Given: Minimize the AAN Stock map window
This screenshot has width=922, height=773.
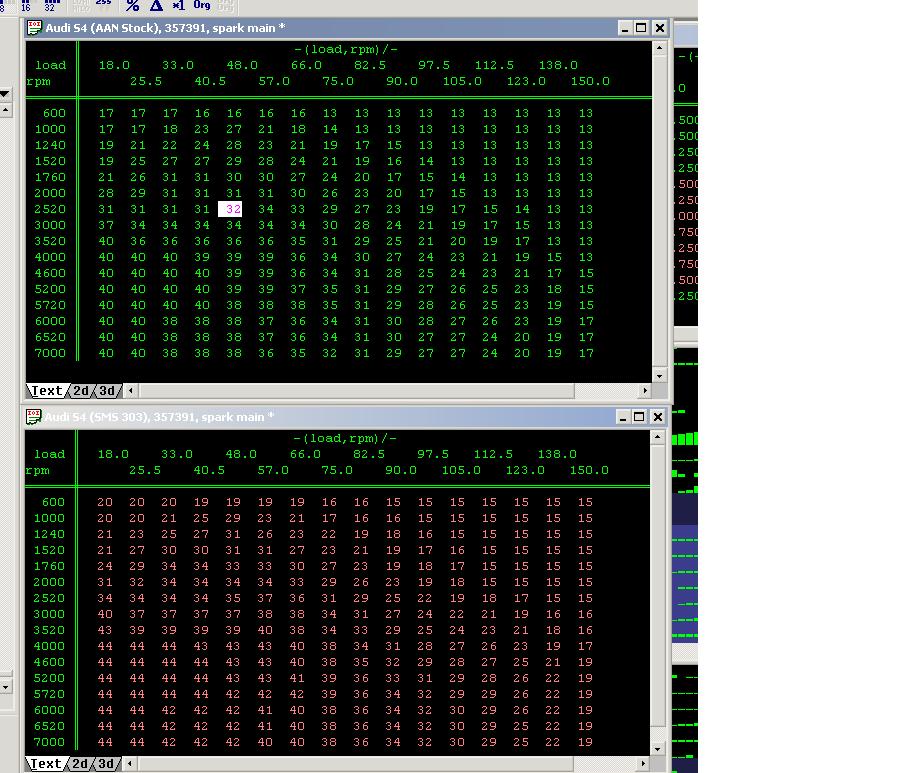Looking at the screenshot, I should tap(625, 28).
